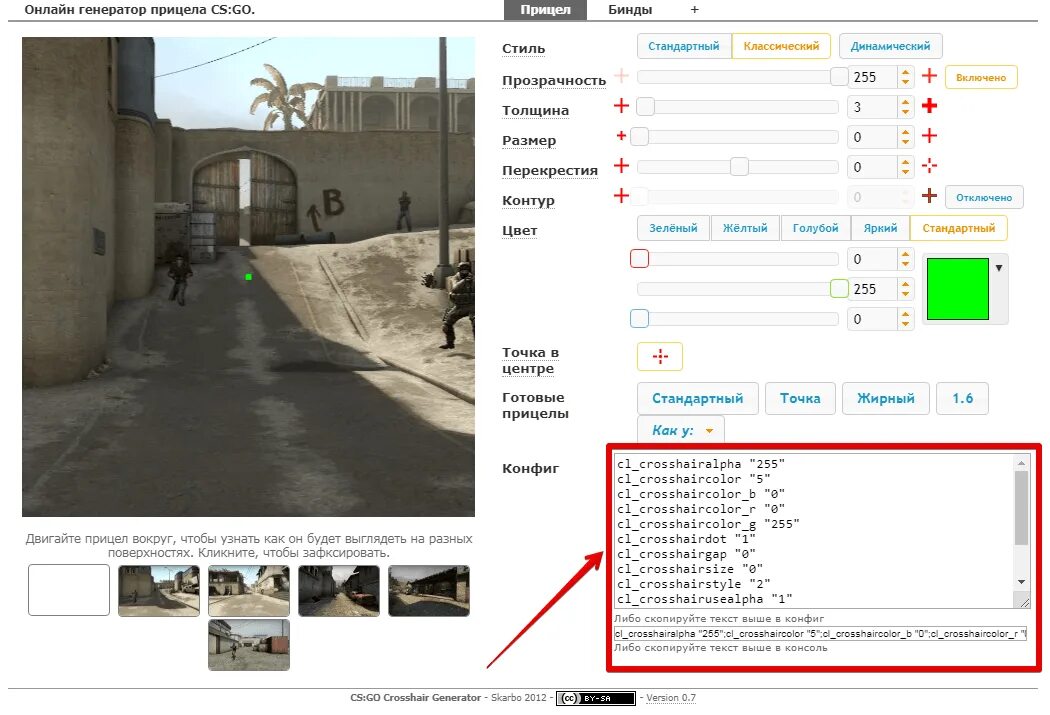This screenshot has width=1050, height=715.
Task: Increase the blue channel value with the up arrow
Action: (x=905, y=315)
